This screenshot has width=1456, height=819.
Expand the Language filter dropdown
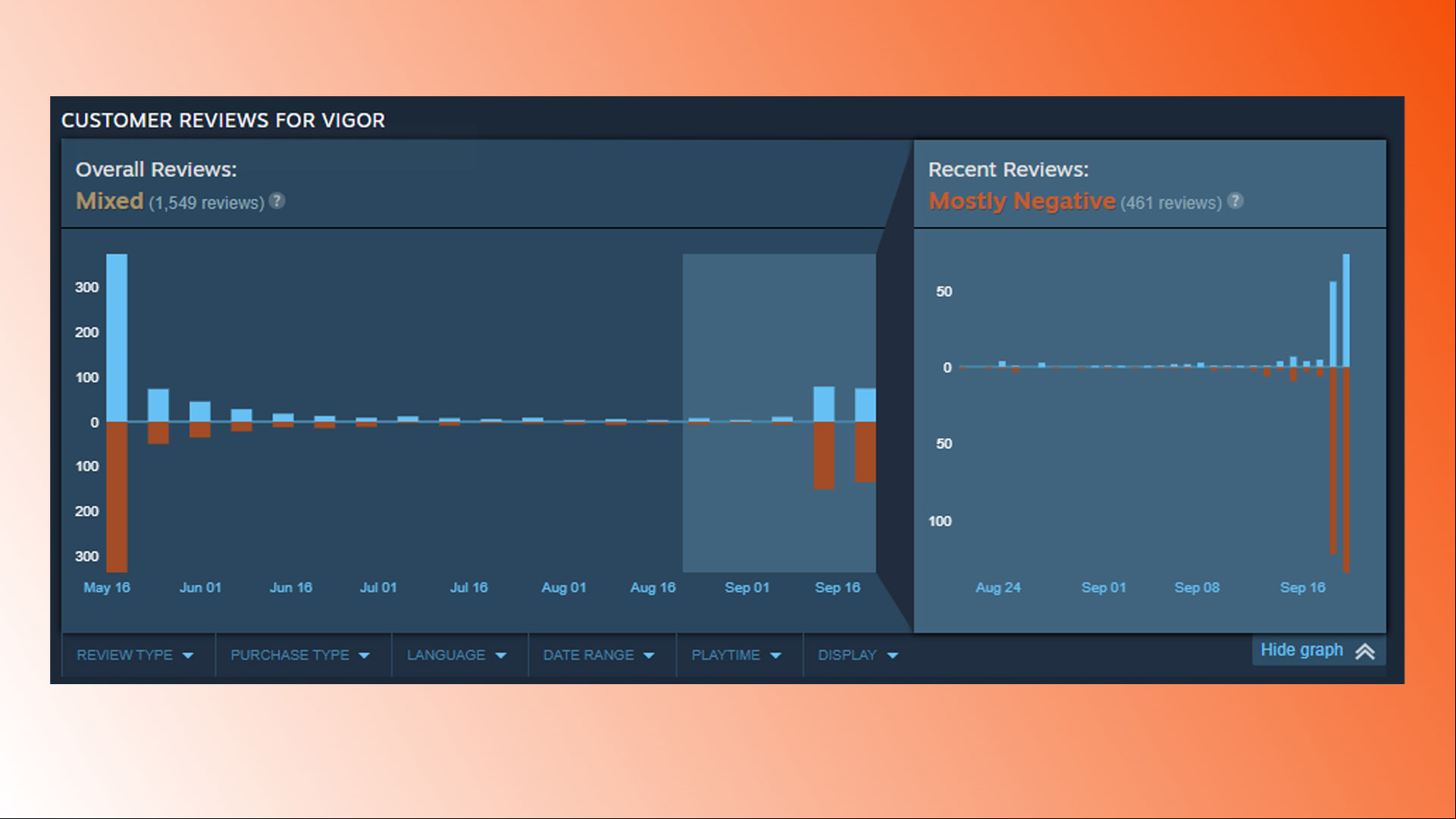coord(457,655)
